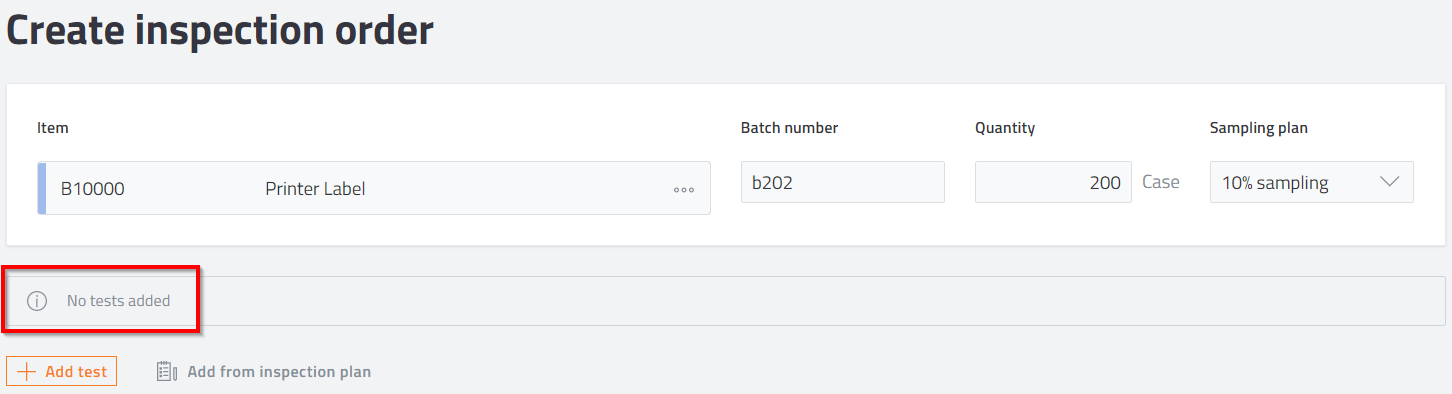Click the No tests added message
1452x394 pixels.
(x=118, y=301)
